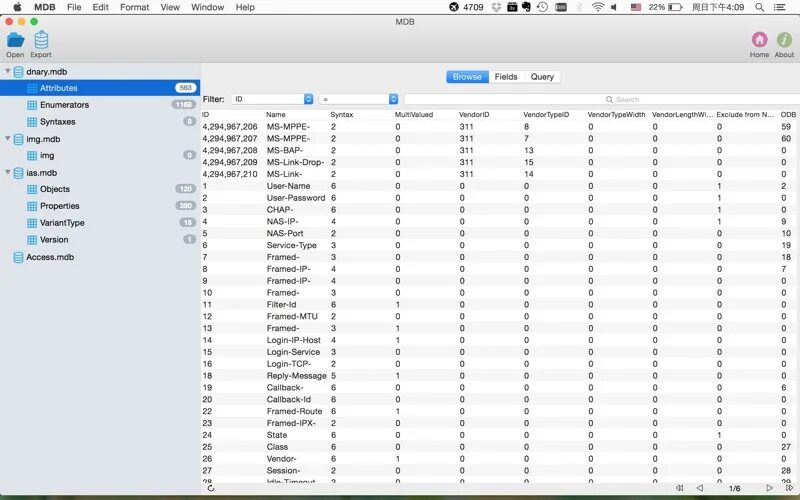
Task: Click the Access.mdb database icon
Action: [x=18, y=257]
